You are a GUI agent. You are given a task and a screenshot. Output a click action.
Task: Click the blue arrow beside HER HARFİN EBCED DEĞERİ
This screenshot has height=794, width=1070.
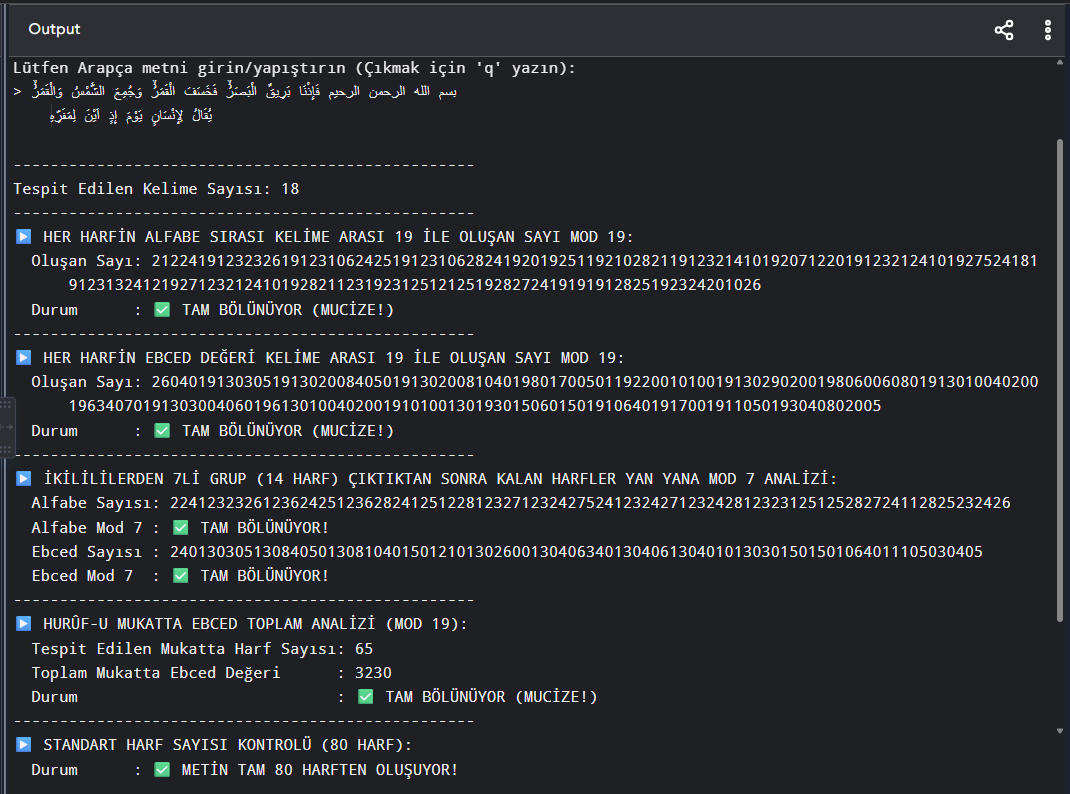pyautogui.click(x=24, y=357)
